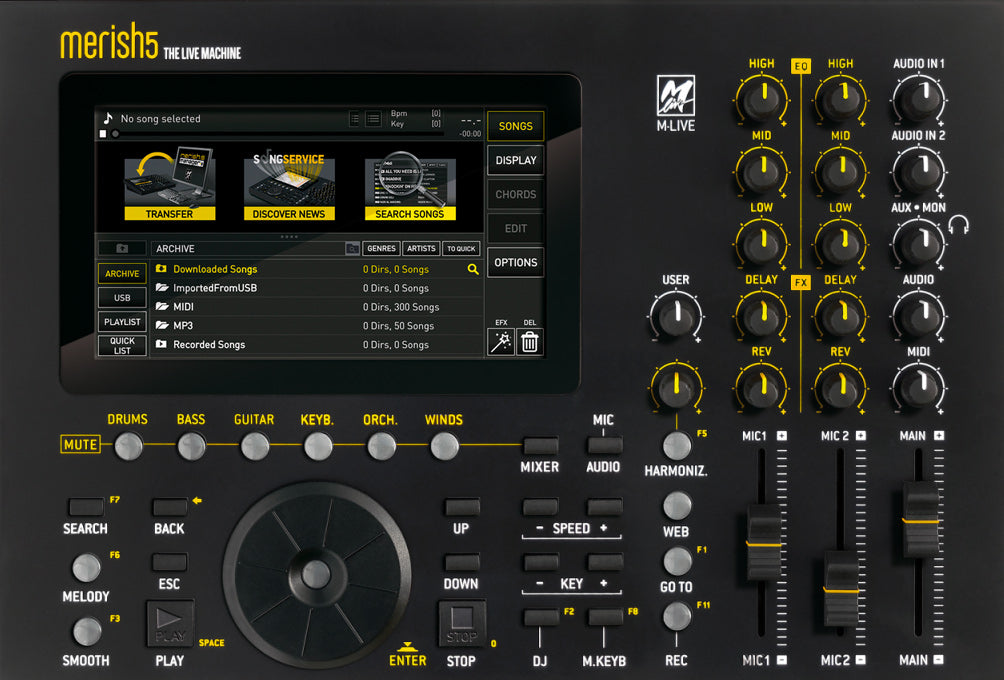
Task: Click the song progress bar
Action: point(280,133)
